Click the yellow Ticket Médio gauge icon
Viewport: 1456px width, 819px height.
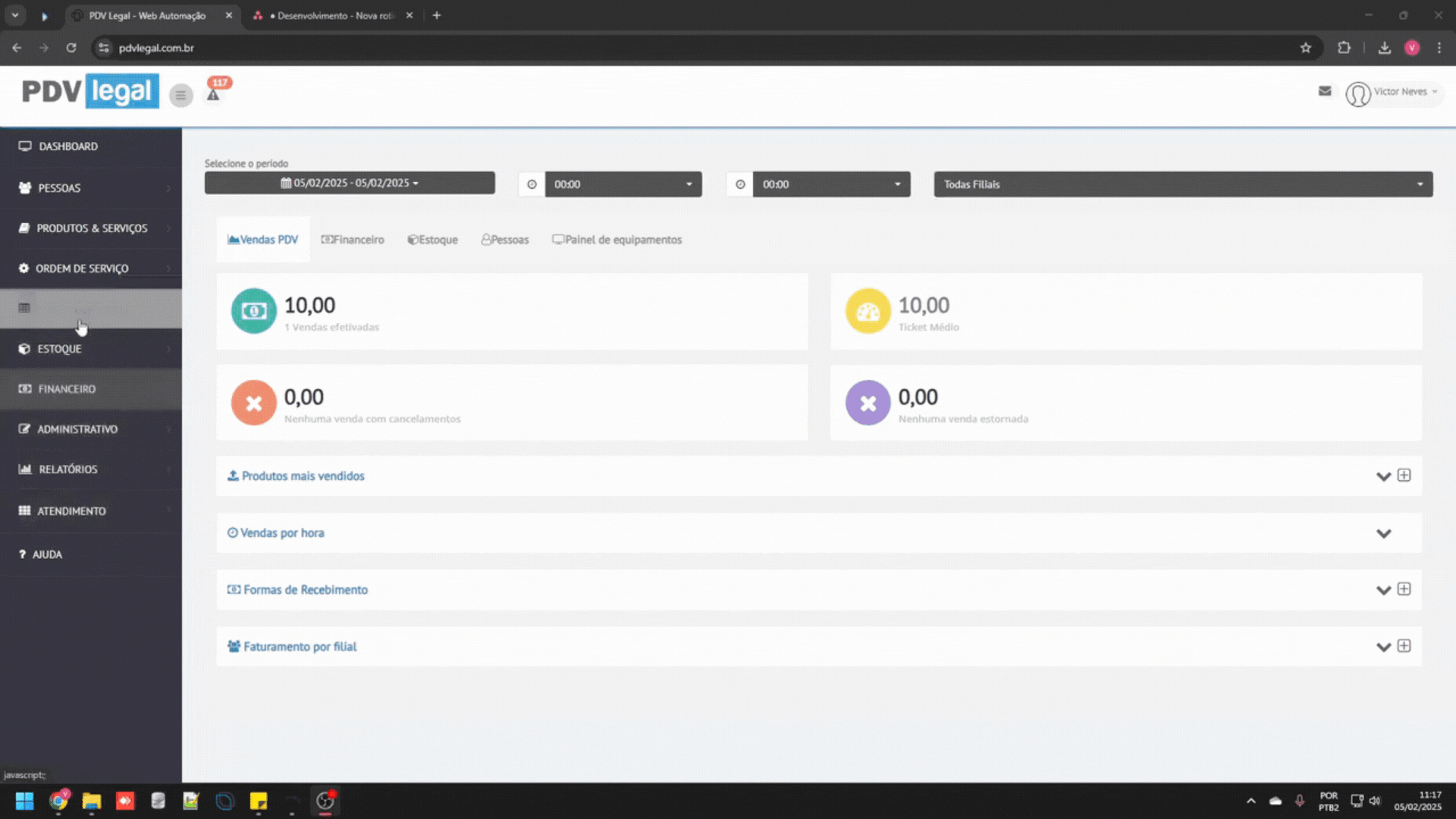pos(868,311)
